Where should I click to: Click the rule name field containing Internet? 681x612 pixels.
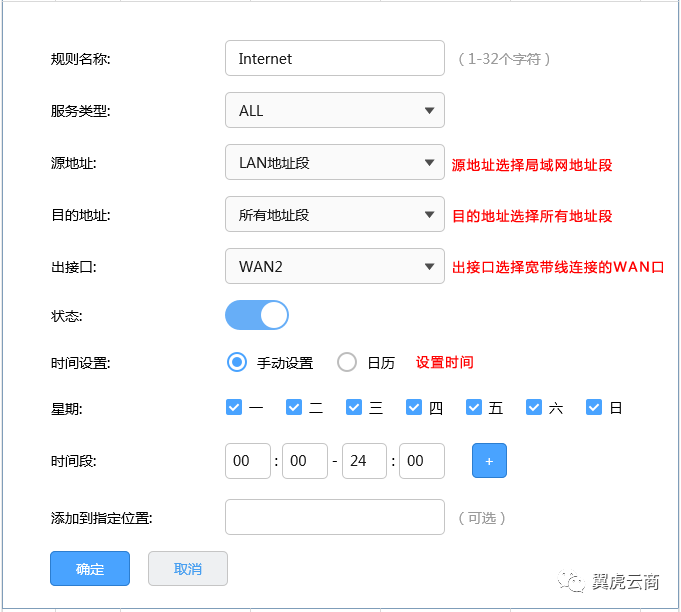click(x=334, y=58)
